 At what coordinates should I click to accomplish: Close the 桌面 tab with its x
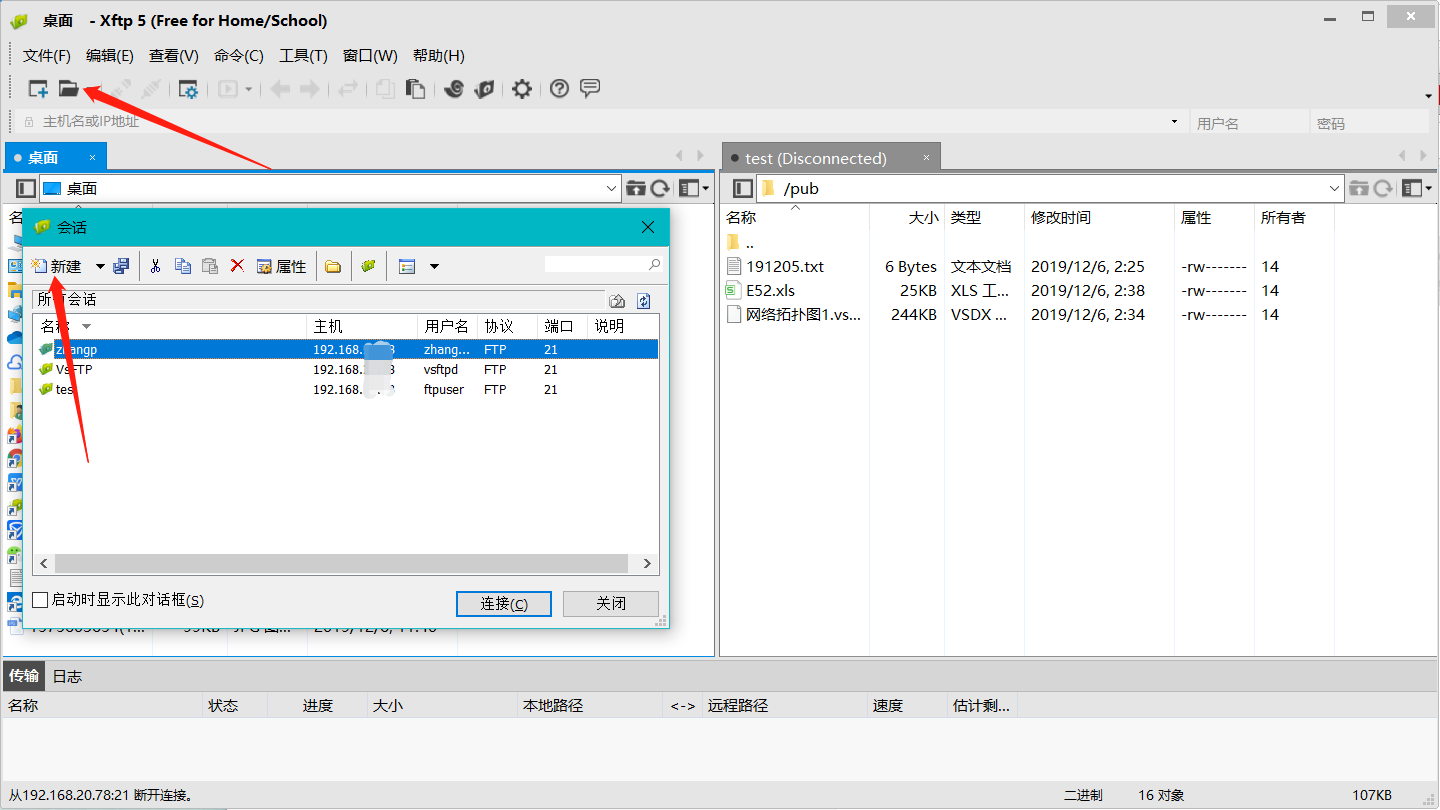pyautogui.click(x=92, y=157)
